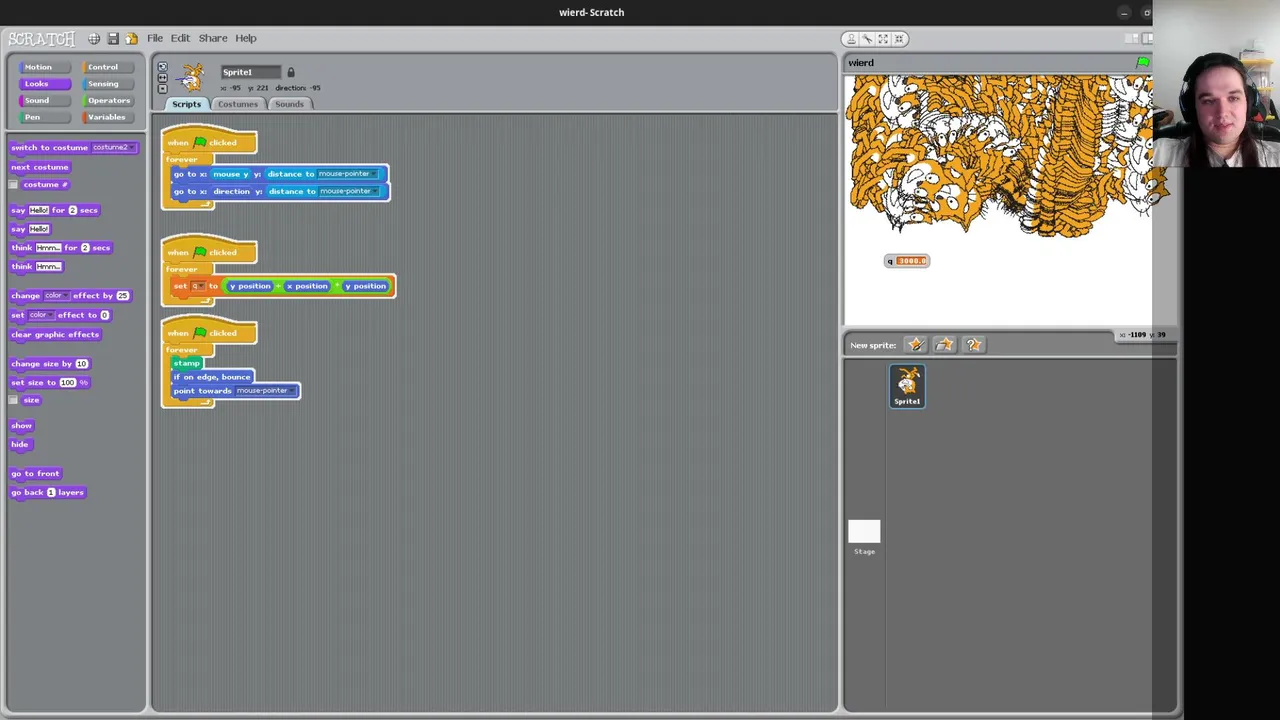Set rotation style to don't rotate

(162, 87)
